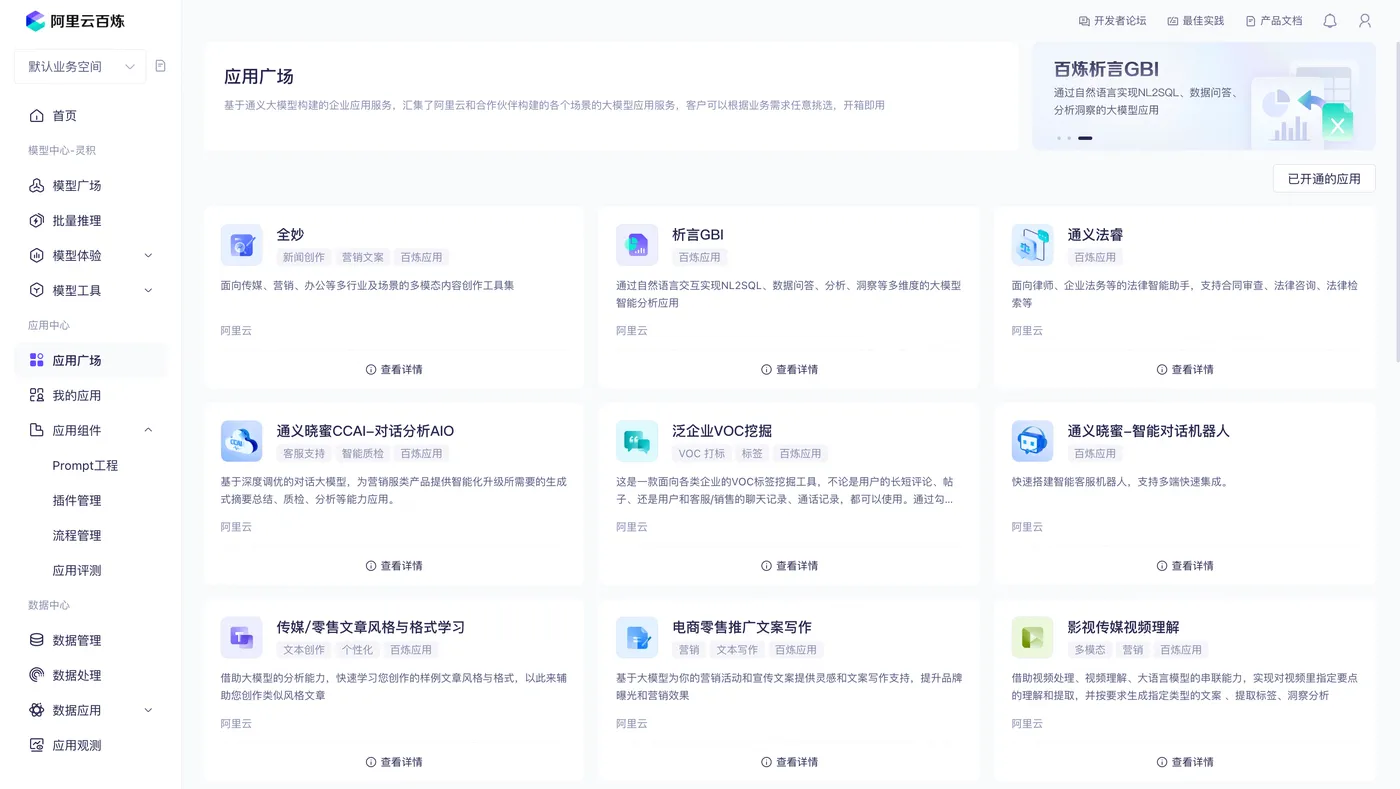
Task: Click the 泛企业VOC挖掘 app icon
Action: [x=637, y=441]
